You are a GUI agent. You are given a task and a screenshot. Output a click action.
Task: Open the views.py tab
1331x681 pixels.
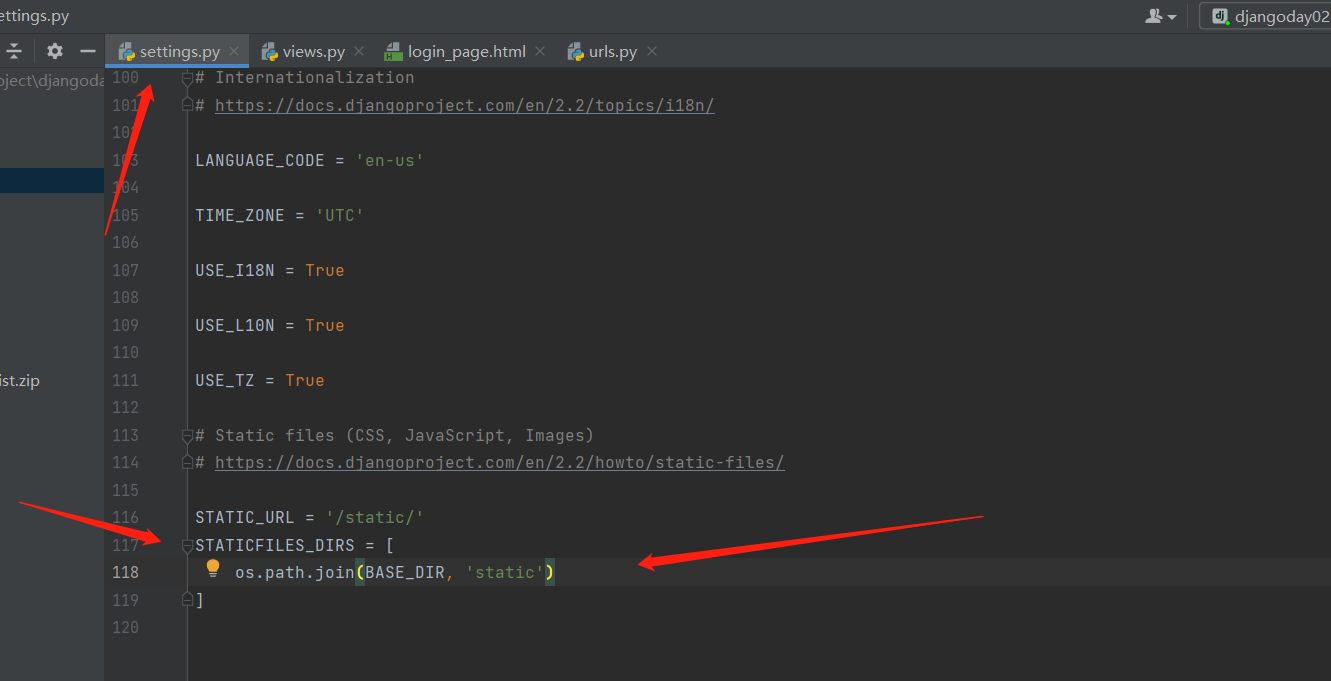[313, 51]
